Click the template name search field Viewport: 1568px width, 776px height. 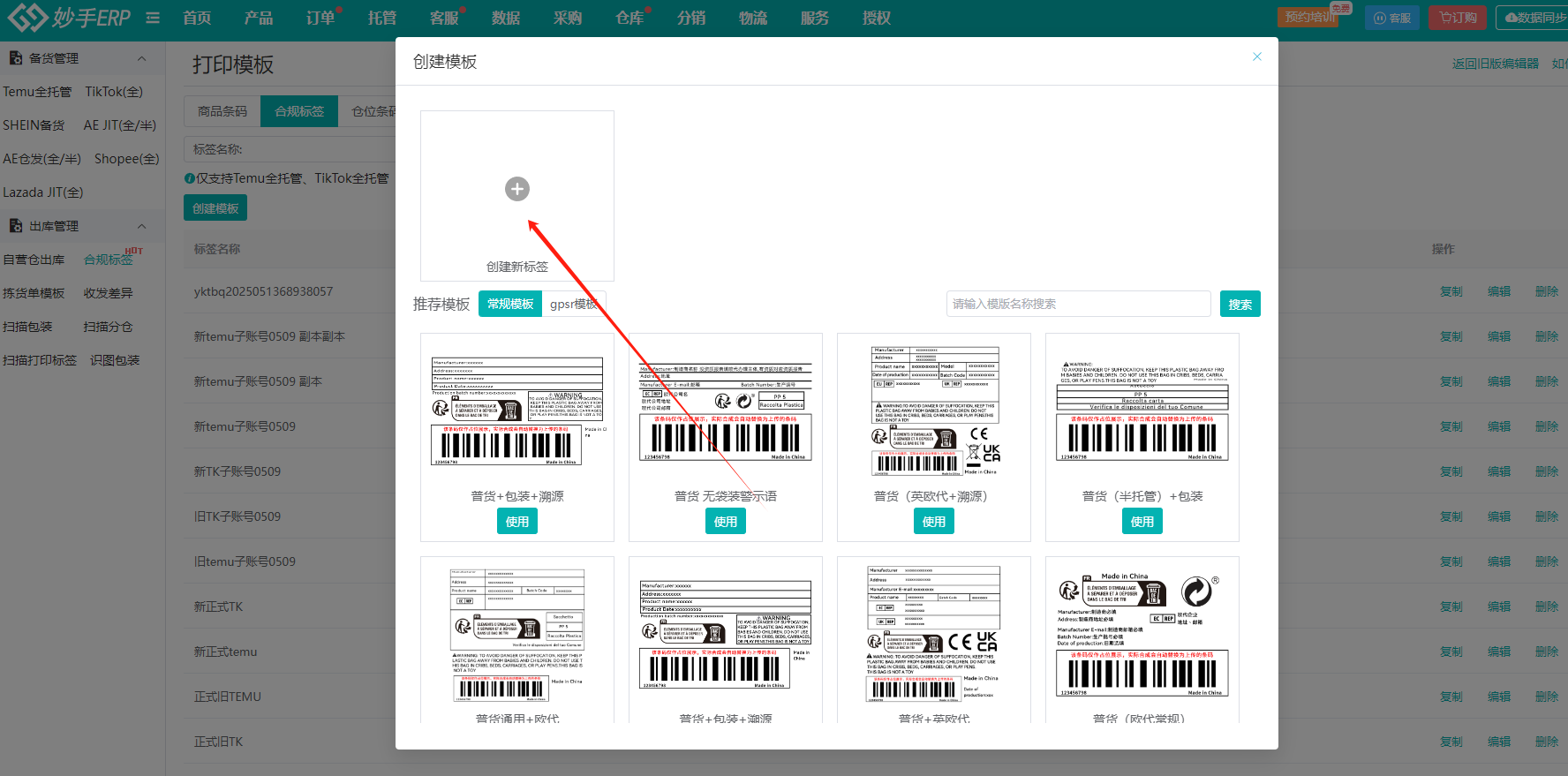pos(1078,304)
